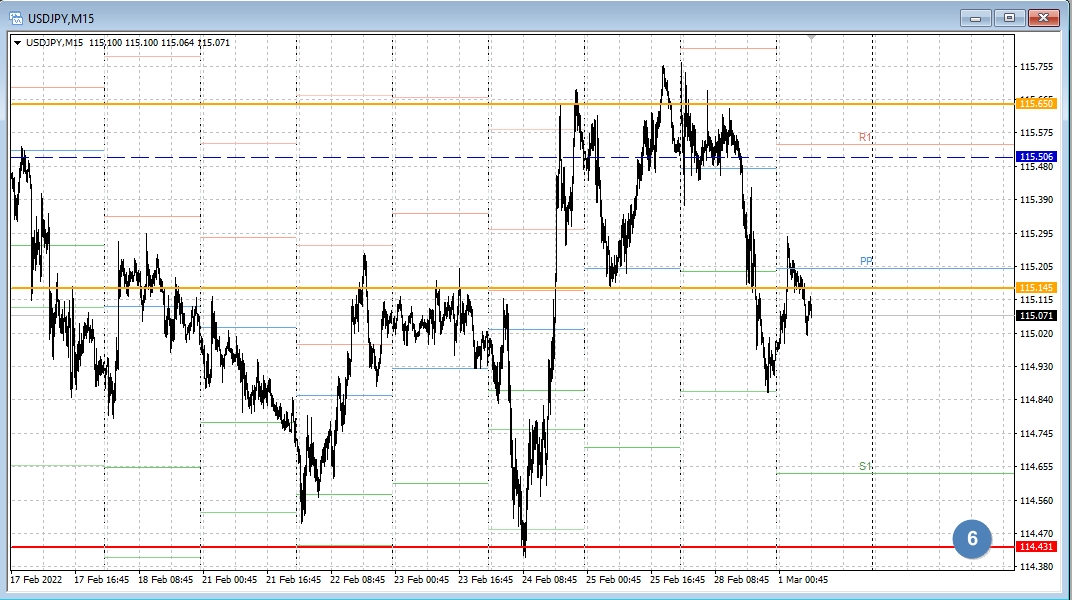Click the orange 115.145 price label

pyautogui.click(x=1036, y=288)
